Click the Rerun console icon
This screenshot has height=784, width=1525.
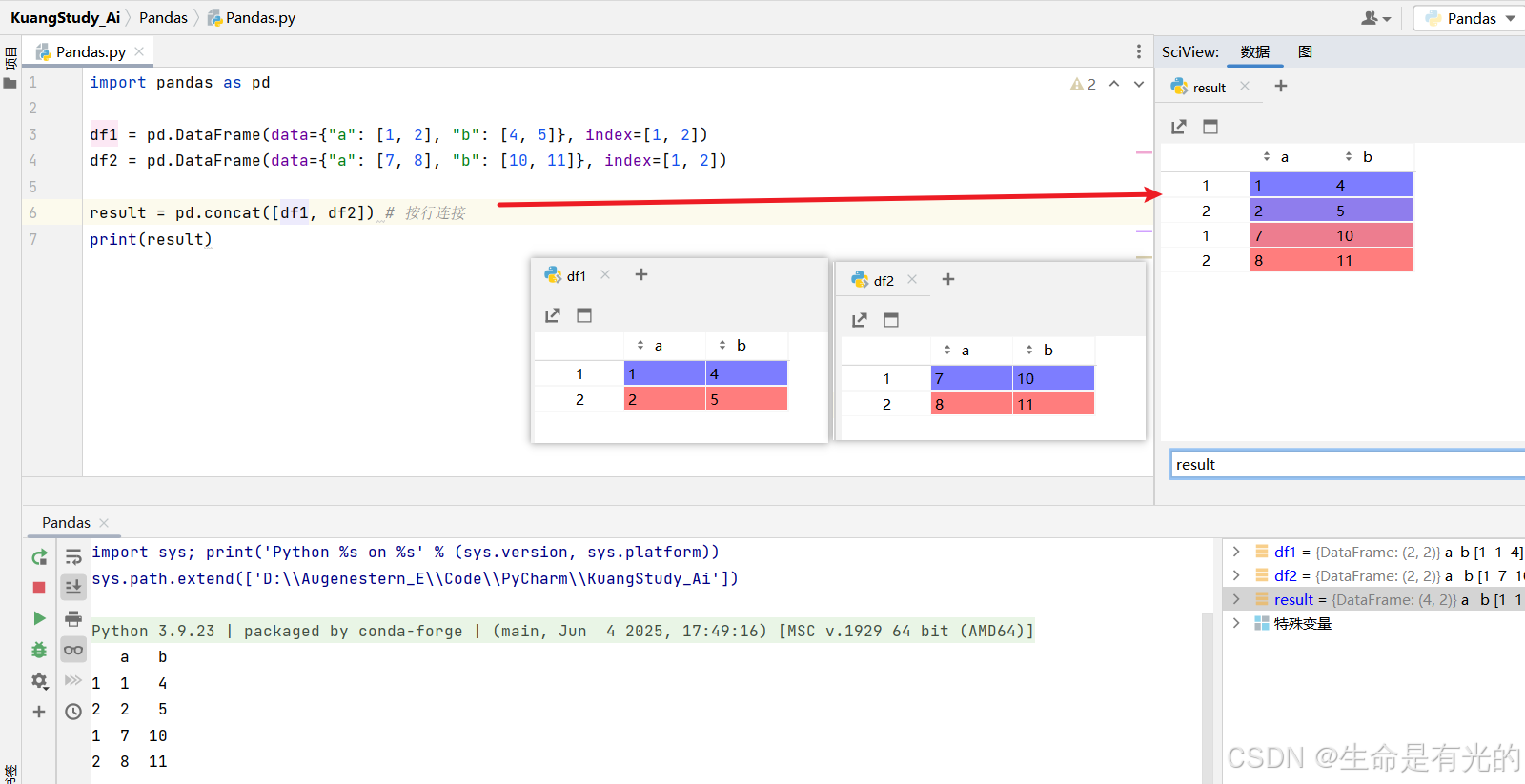39,557
